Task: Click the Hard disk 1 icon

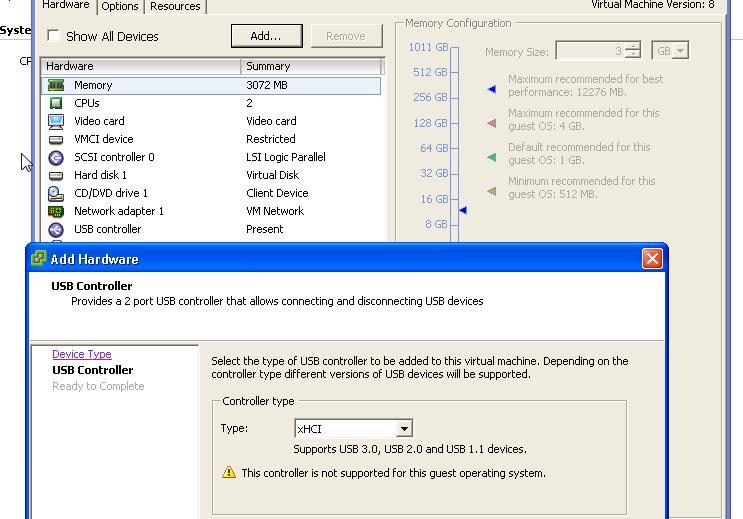Action: [x=56, y=175]
